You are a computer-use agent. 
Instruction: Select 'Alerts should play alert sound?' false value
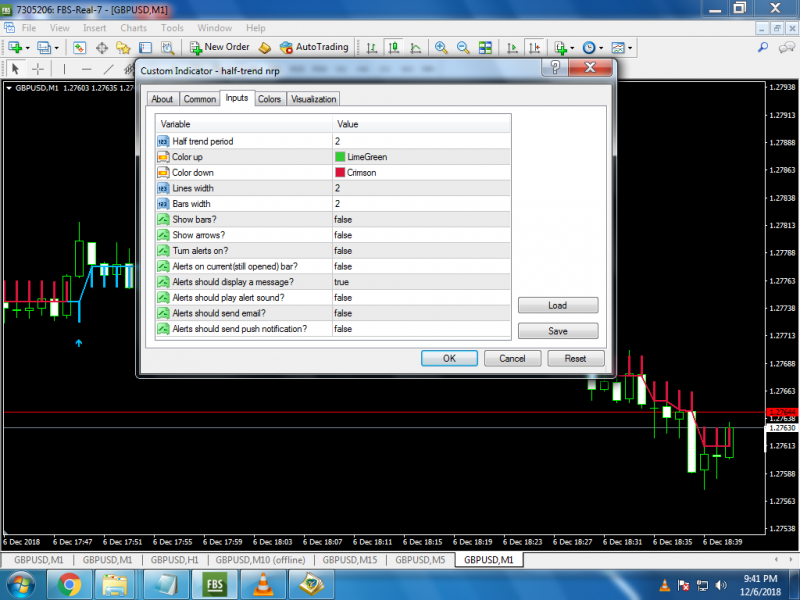(x=421, y=297)
